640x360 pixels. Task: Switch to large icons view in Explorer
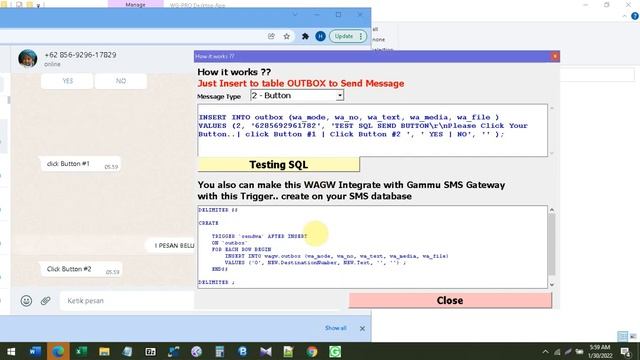coord(633,336)
